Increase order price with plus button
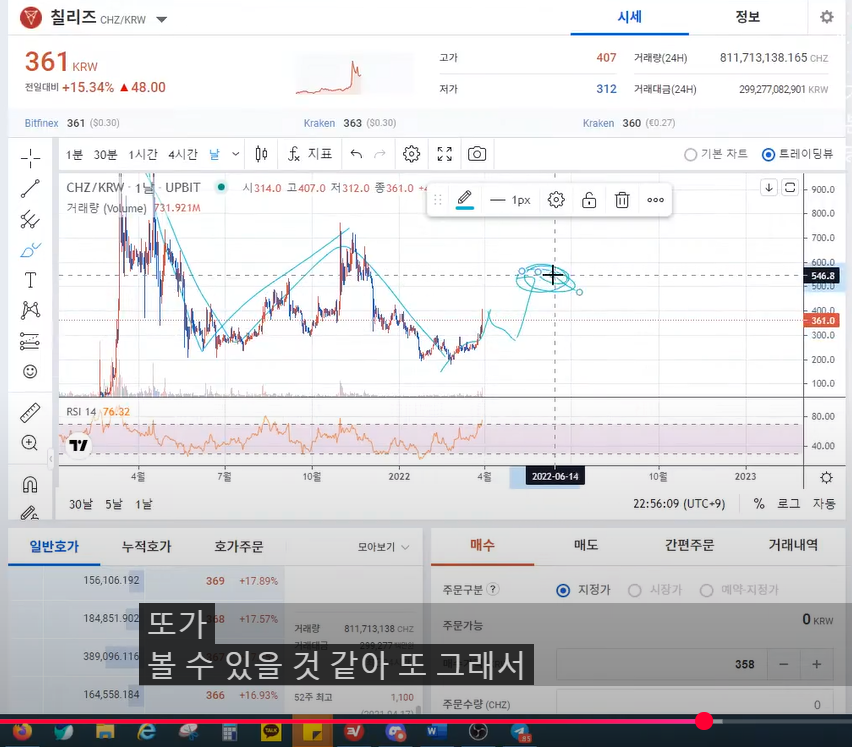 tap(816, 664)
